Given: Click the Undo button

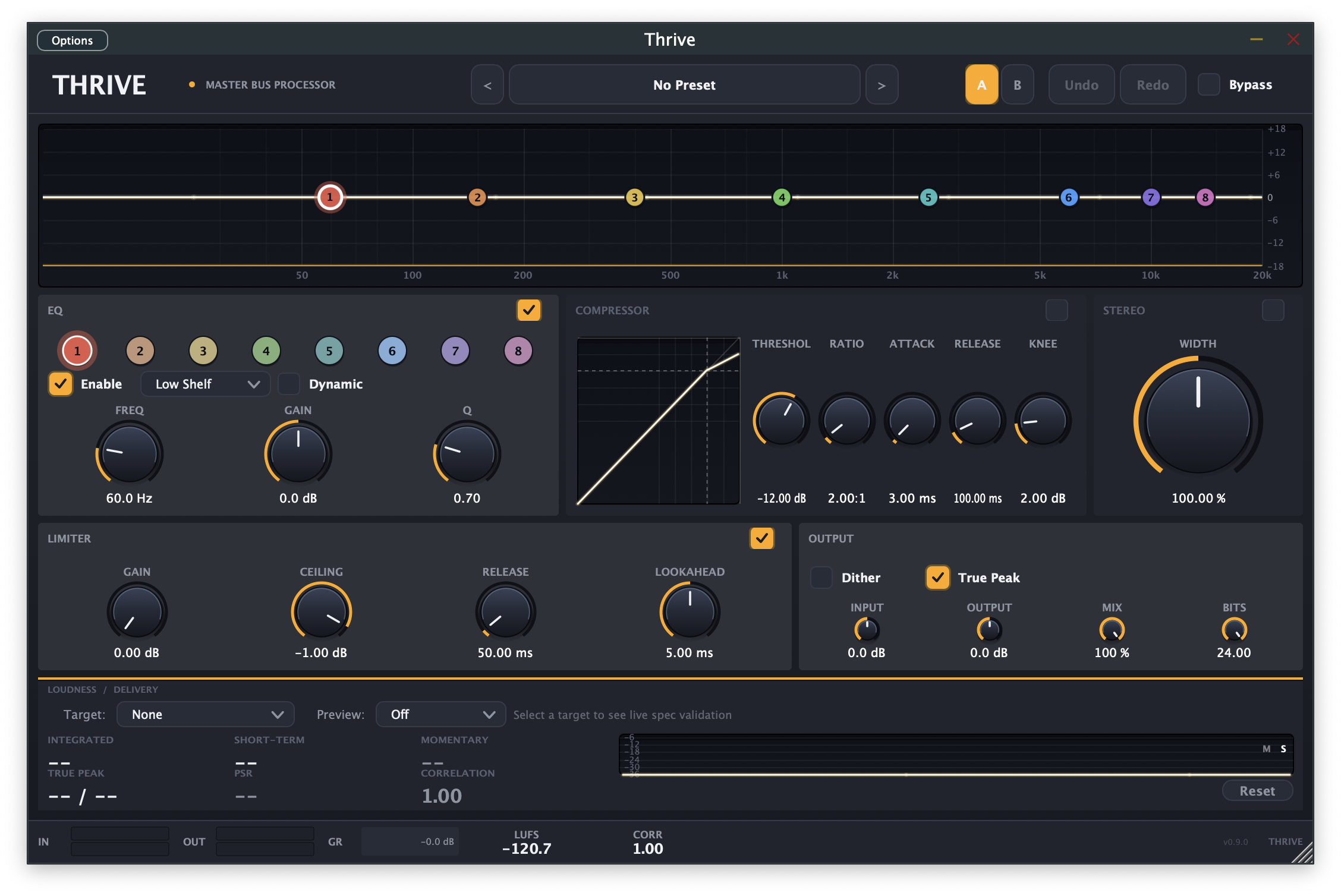Looking at the screenshot, I should click(1081, 85).
